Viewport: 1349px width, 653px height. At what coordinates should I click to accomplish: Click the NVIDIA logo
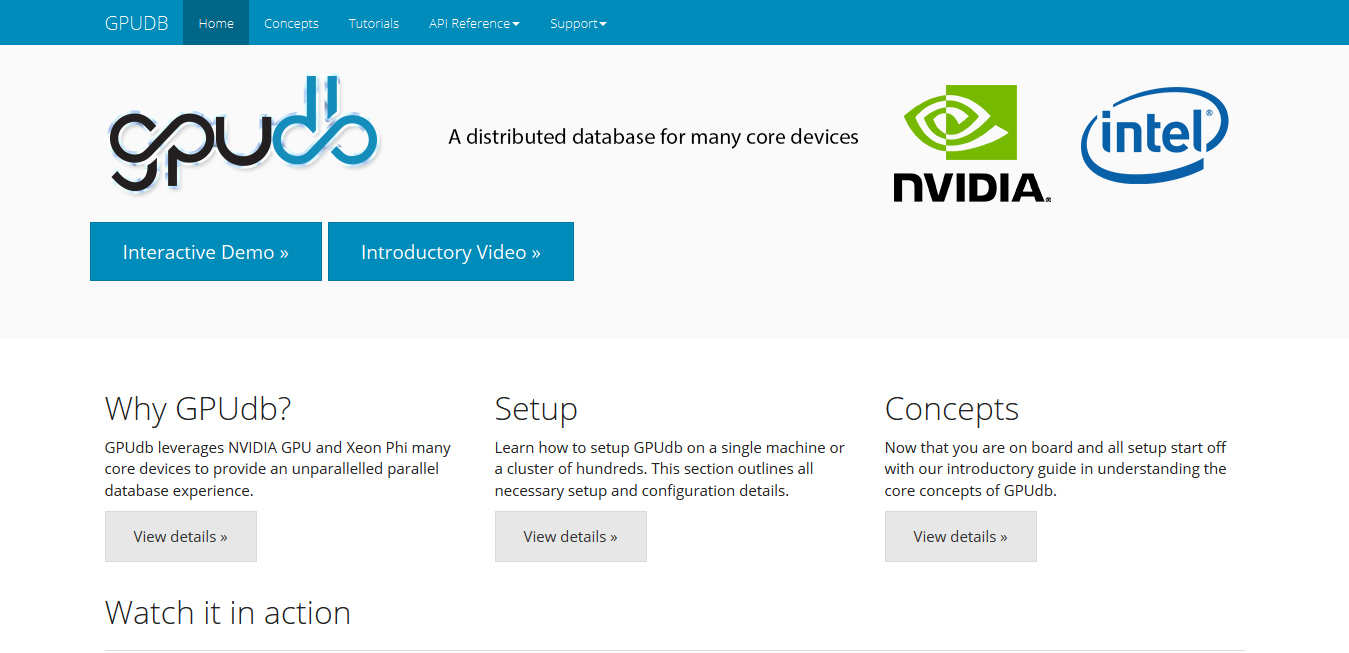tap(971, 144)
